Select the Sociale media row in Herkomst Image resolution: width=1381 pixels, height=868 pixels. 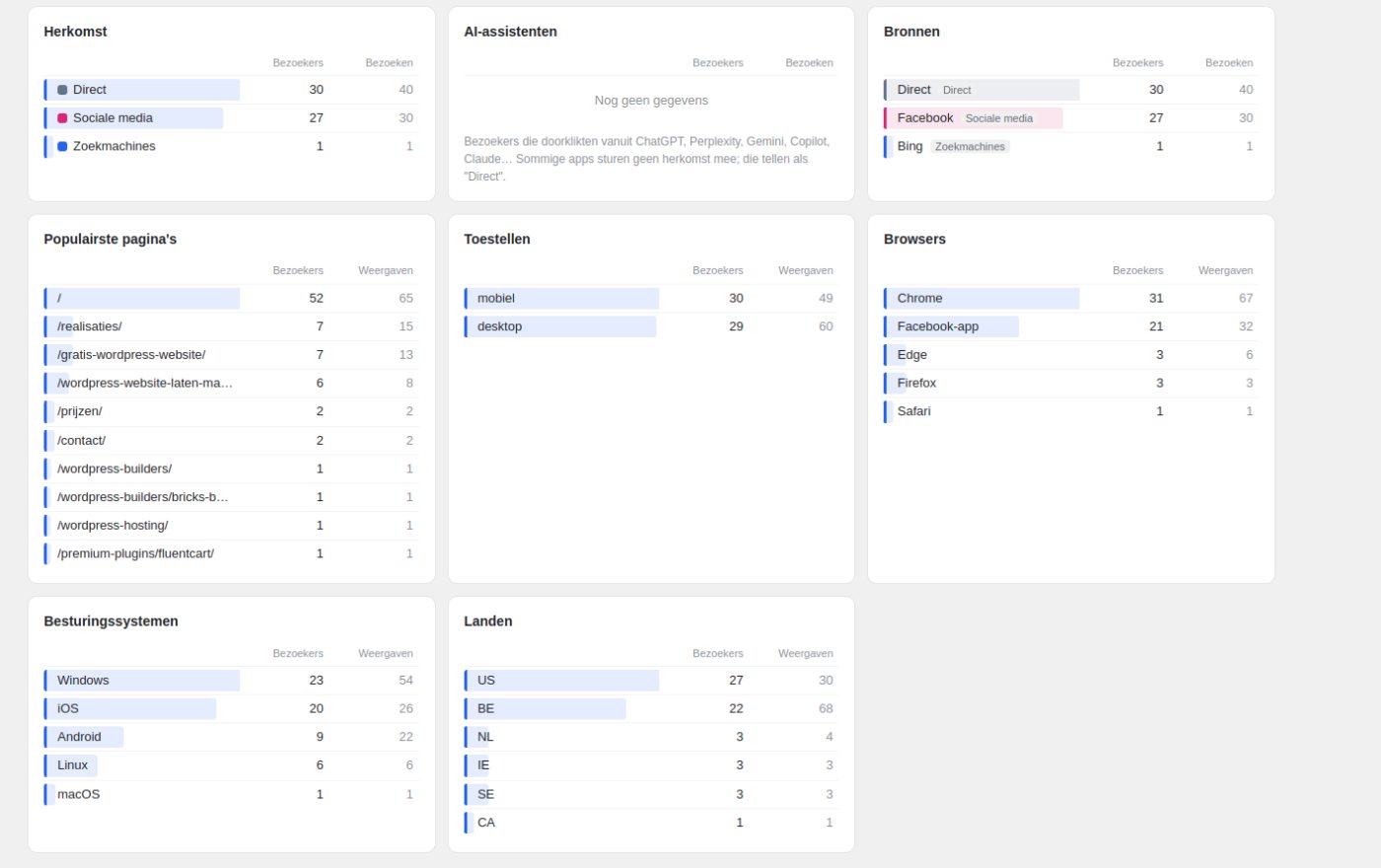(231, 118)
